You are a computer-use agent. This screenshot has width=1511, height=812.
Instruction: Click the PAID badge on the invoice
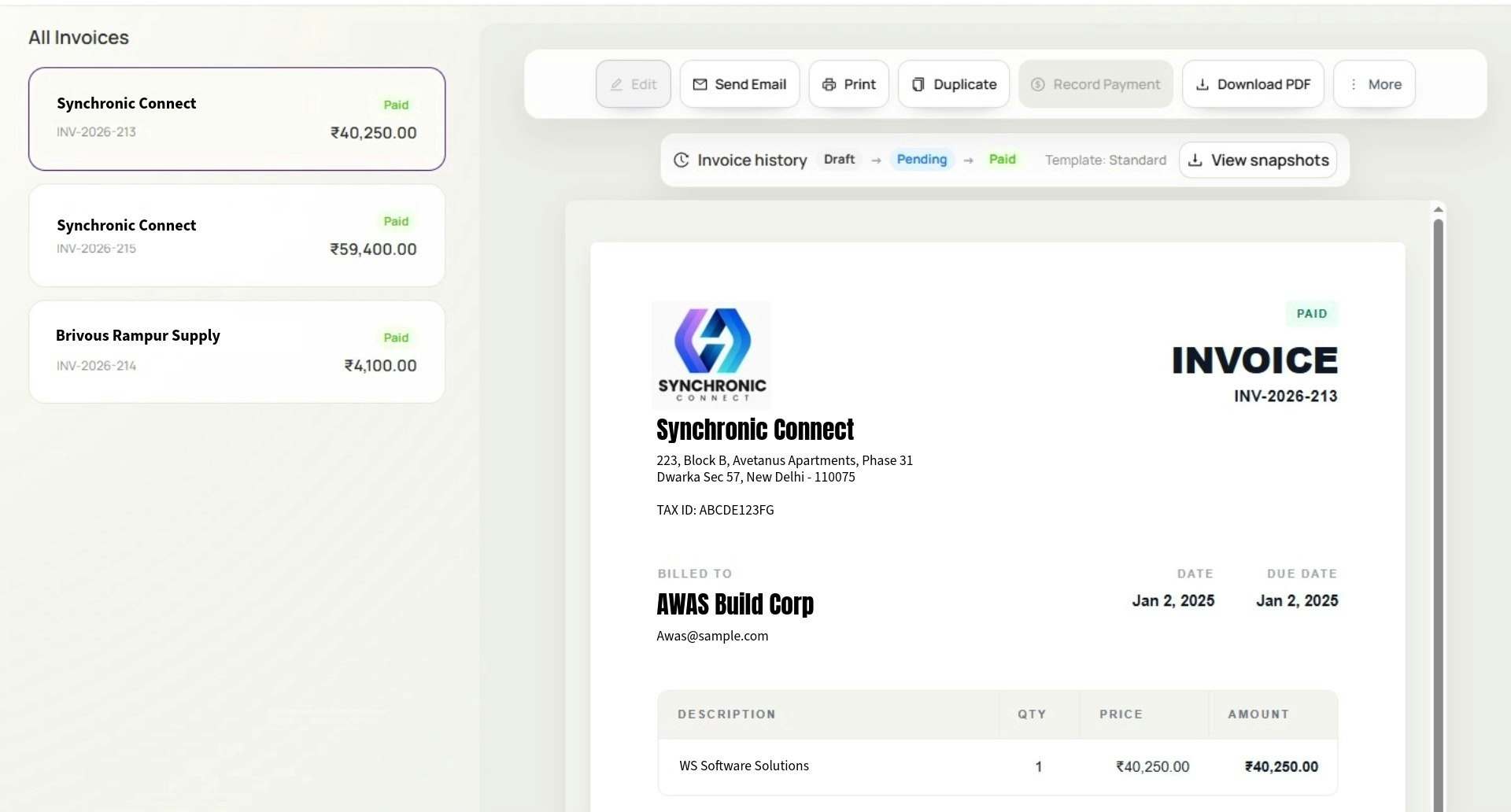tap(1312, 313)
